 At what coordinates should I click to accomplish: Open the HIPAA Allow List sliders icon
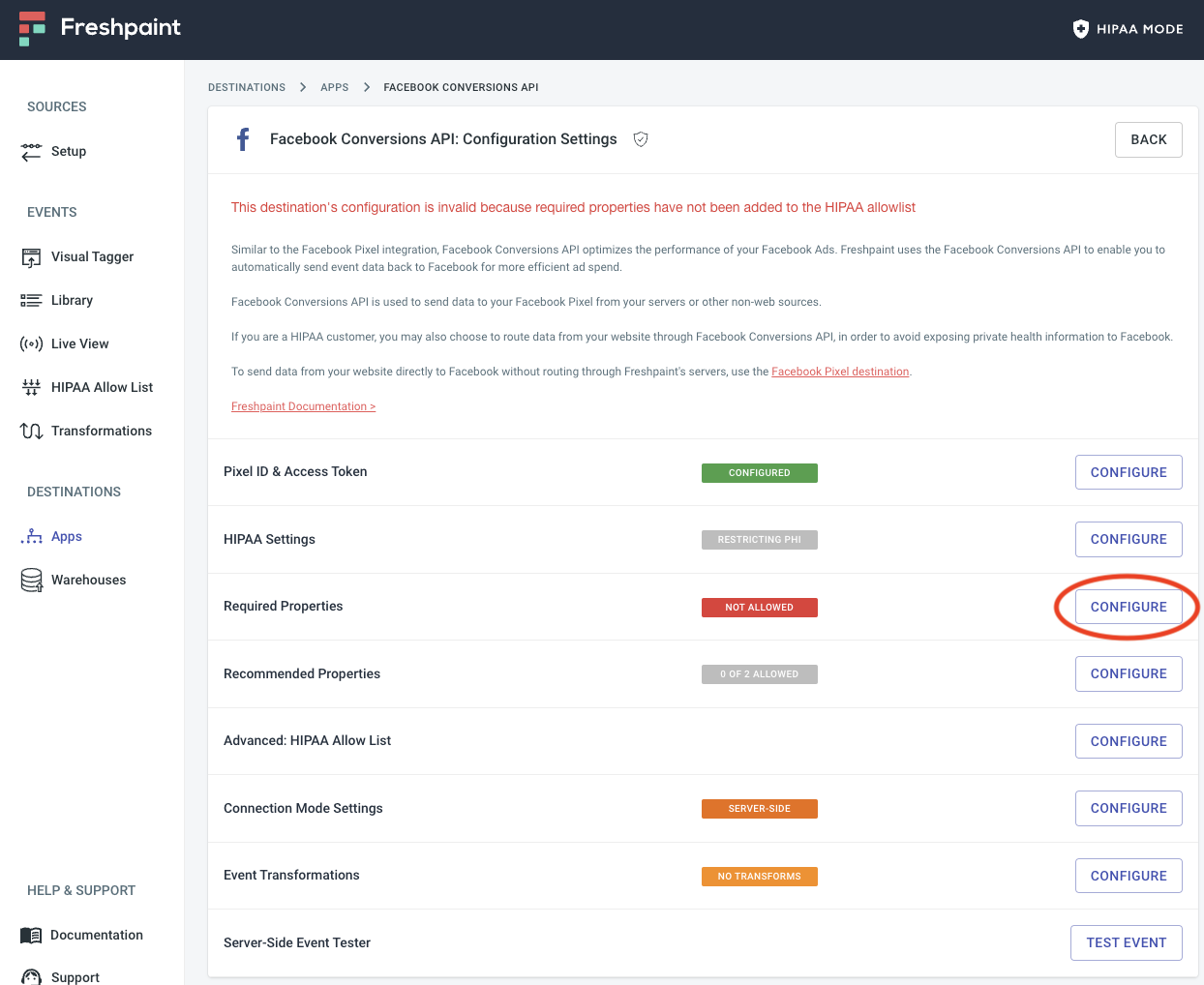pyautogui.click(x=31, y=388)
